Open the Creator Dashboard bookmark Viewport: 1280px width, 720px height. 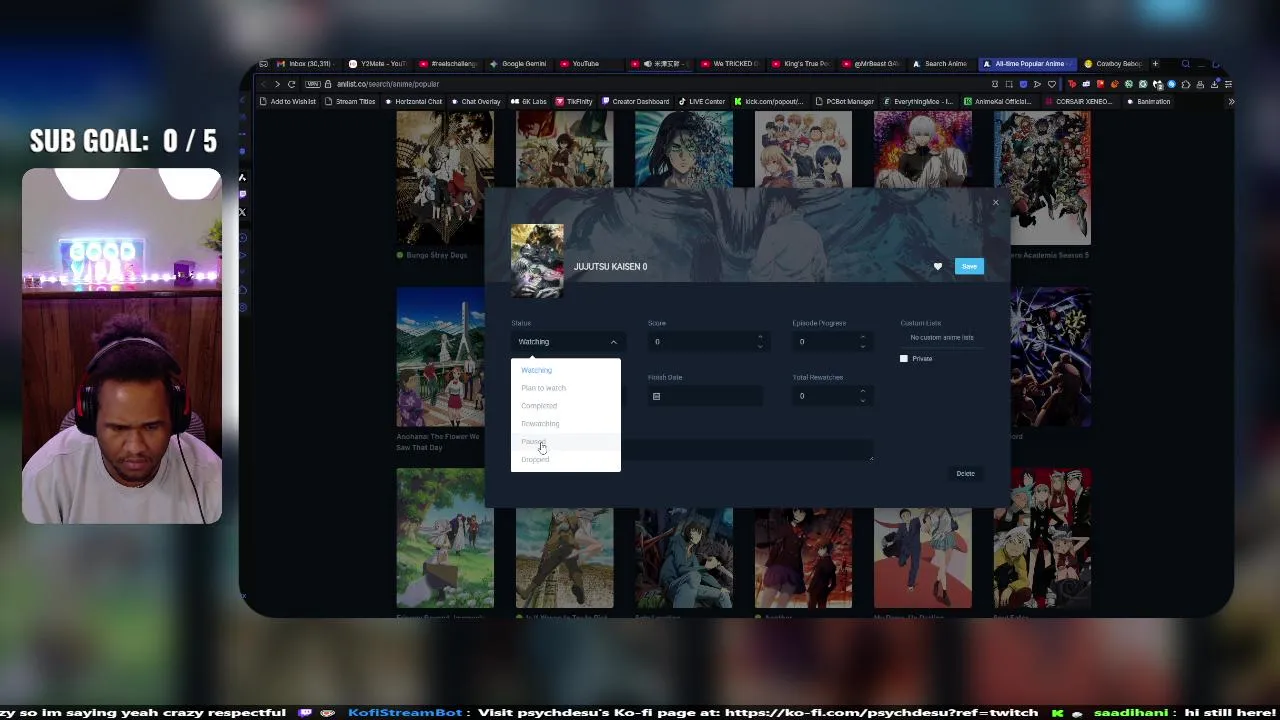(635, 102)
